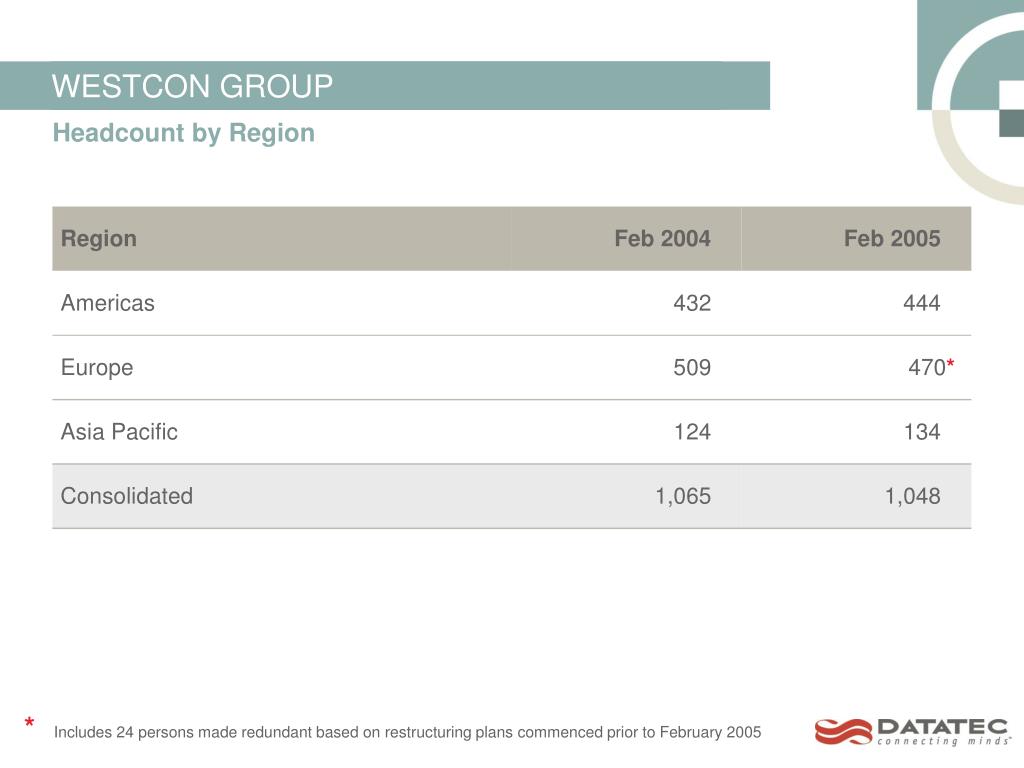Screen dimensions: 1024x768
Task: Select the Americas Feb 2004 value 432
Action: tap(692, 303)
